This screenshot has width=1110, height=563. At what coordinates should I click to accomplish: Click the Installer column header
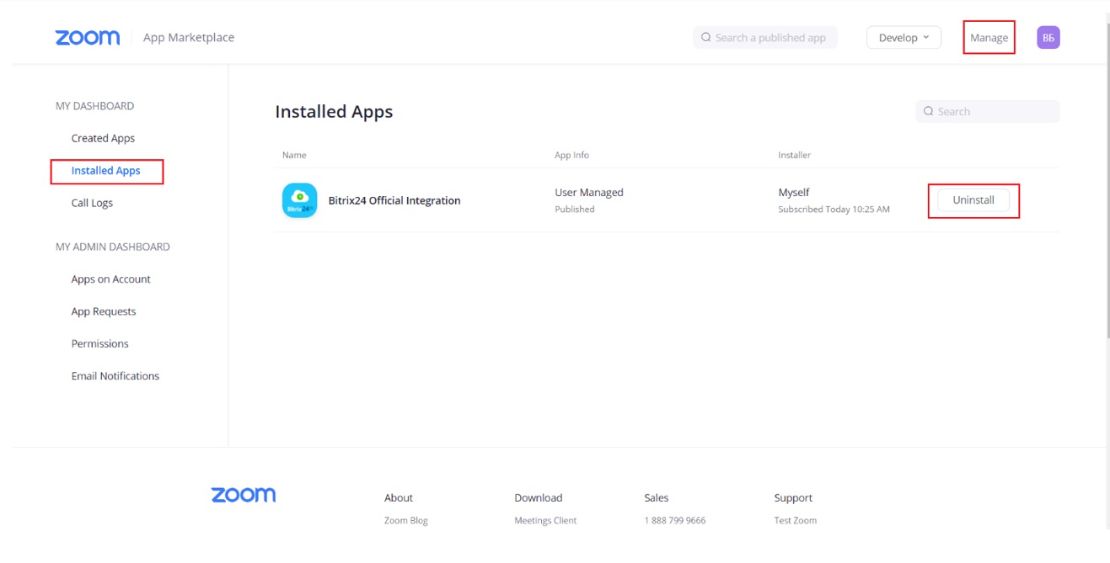[x=794, y=155]
